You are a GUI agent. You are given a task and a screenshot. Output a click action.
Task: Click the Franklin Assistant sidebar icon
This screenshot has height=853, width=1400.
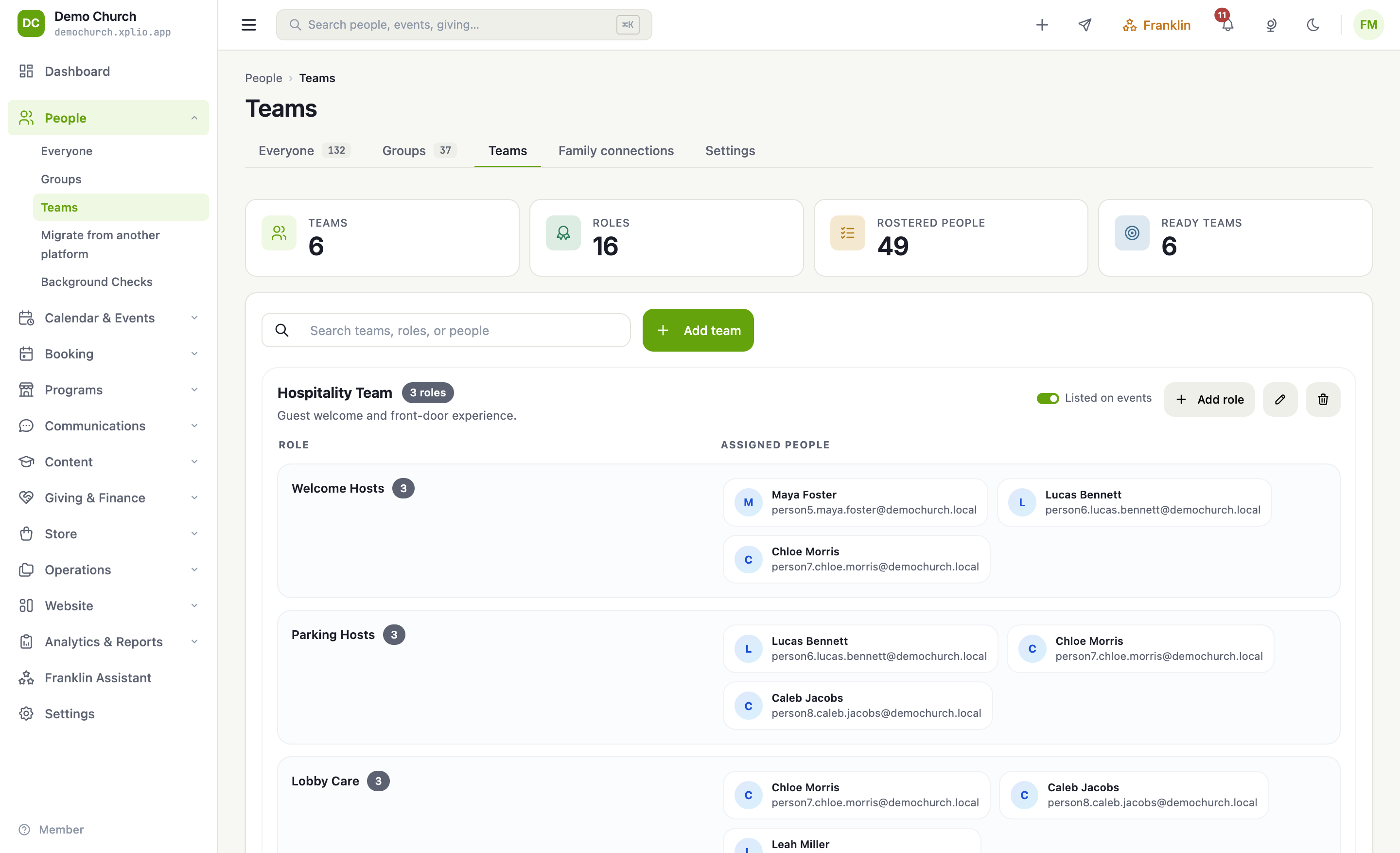point(26,677)
